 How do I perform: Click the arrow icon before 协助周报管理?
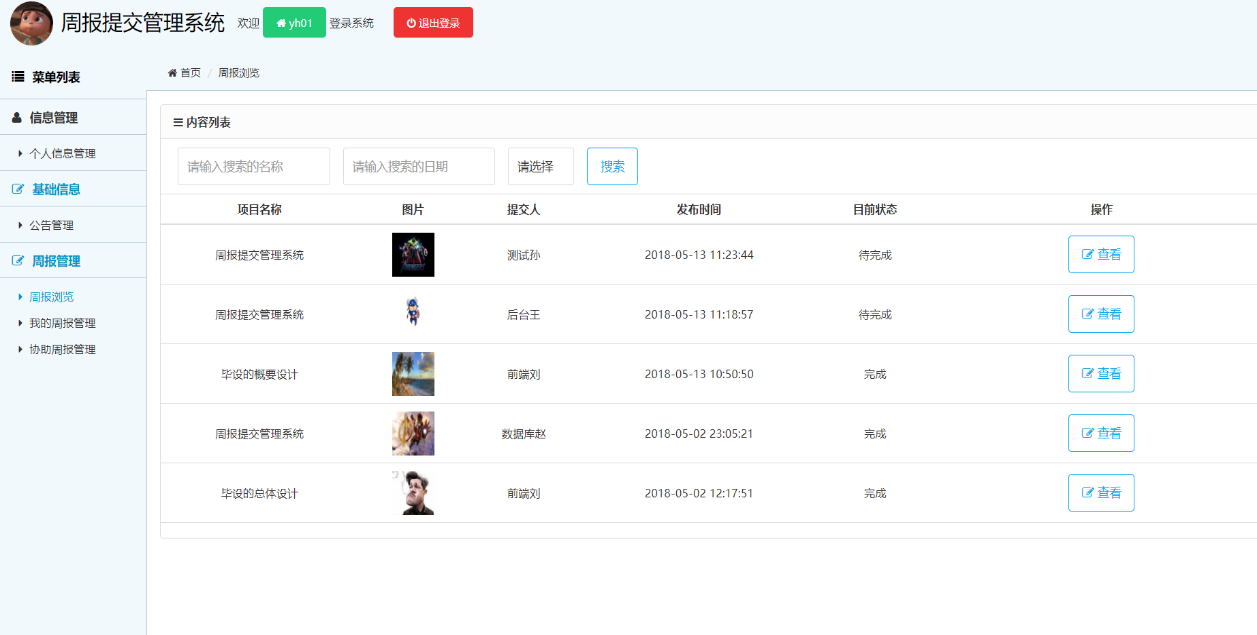point(21,349)
